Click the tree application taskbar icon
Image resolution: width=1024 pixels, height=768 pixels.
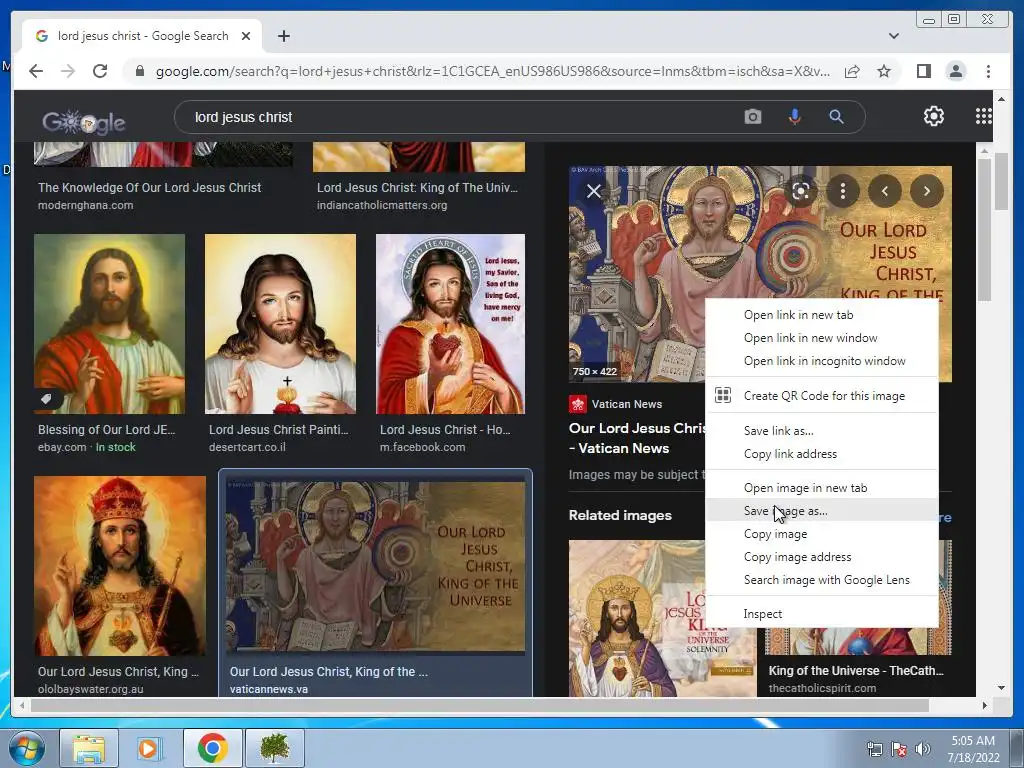[275, 748]
